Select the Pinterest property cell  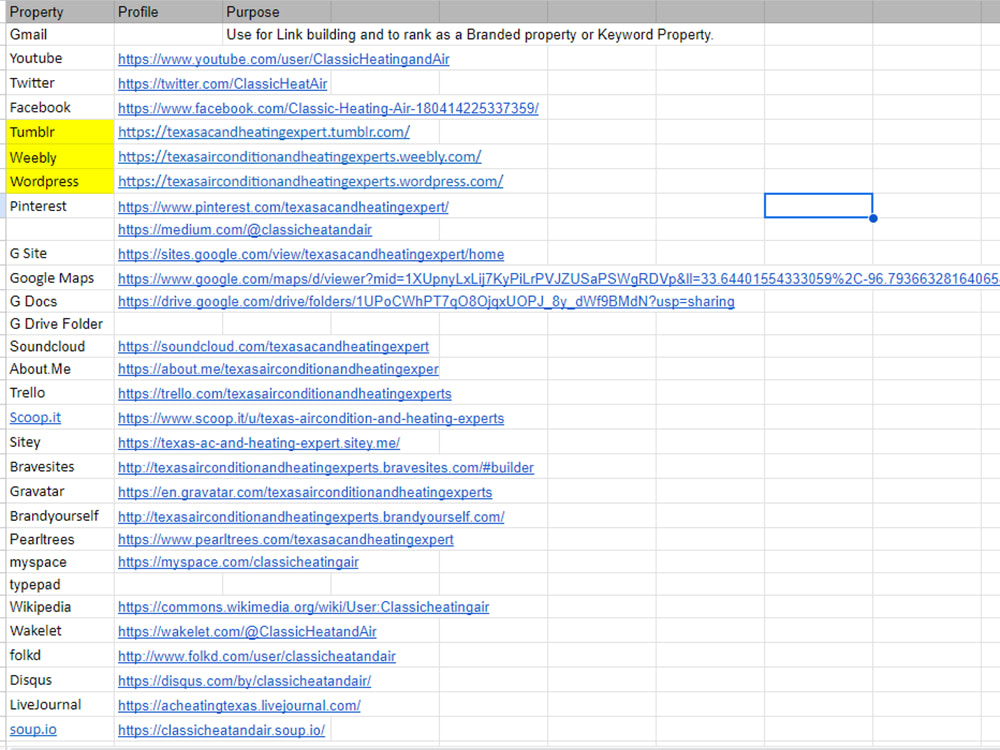[60, 206]
